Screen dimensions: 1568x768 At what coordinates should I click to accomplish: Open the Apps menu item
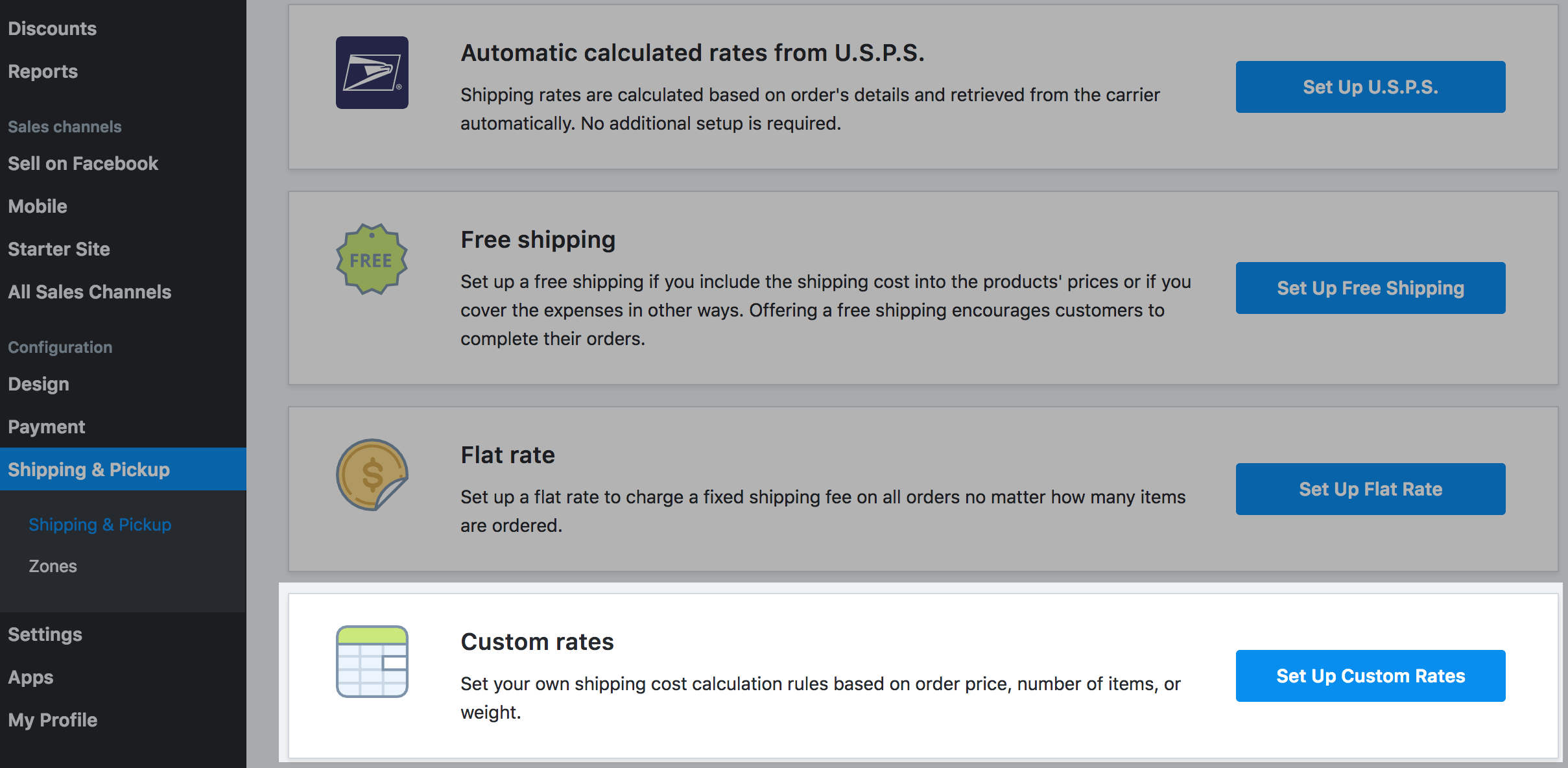click(x=30, y=677)
